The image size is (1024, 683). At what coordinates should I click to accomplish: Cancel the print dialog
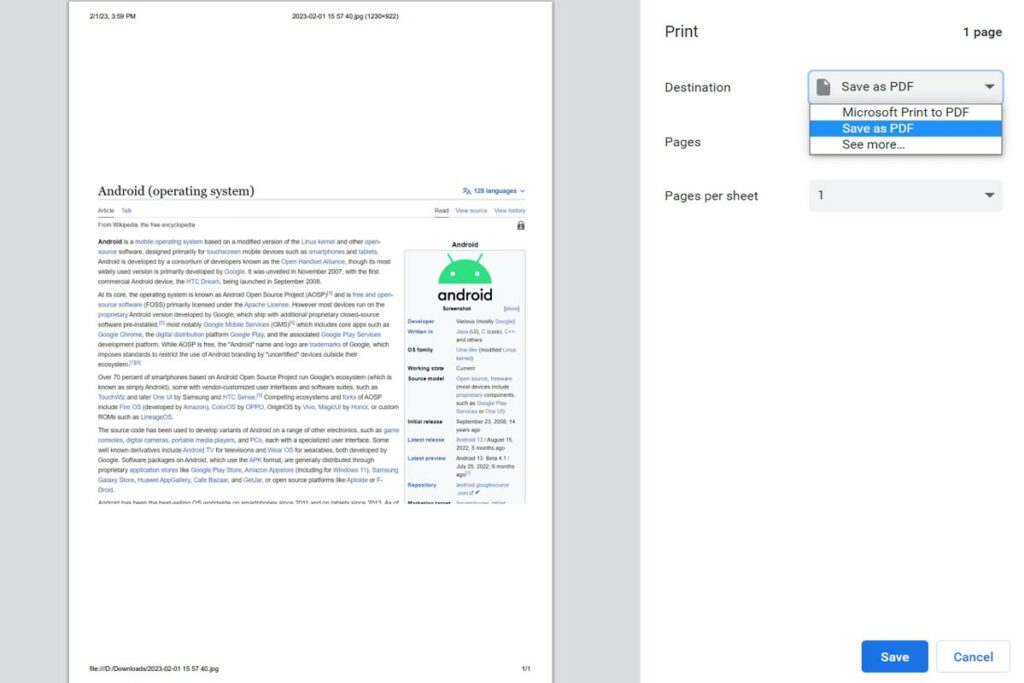point(973,657)
